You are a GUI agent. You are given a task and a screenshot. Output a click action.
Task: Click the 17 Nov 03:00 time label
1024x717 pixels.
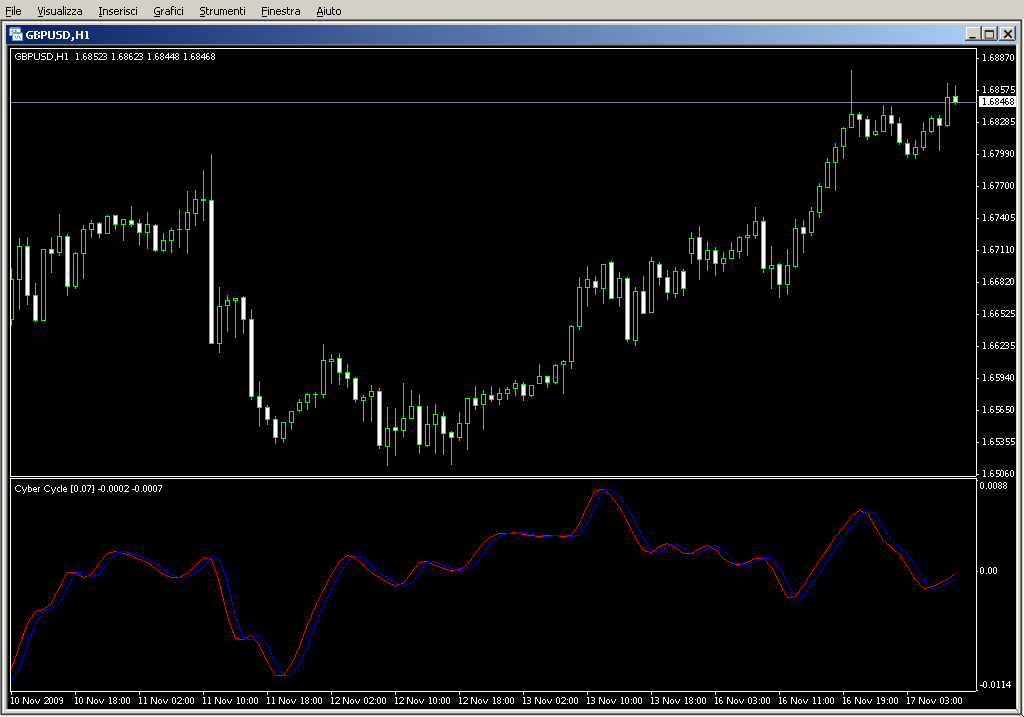(935, 701)
